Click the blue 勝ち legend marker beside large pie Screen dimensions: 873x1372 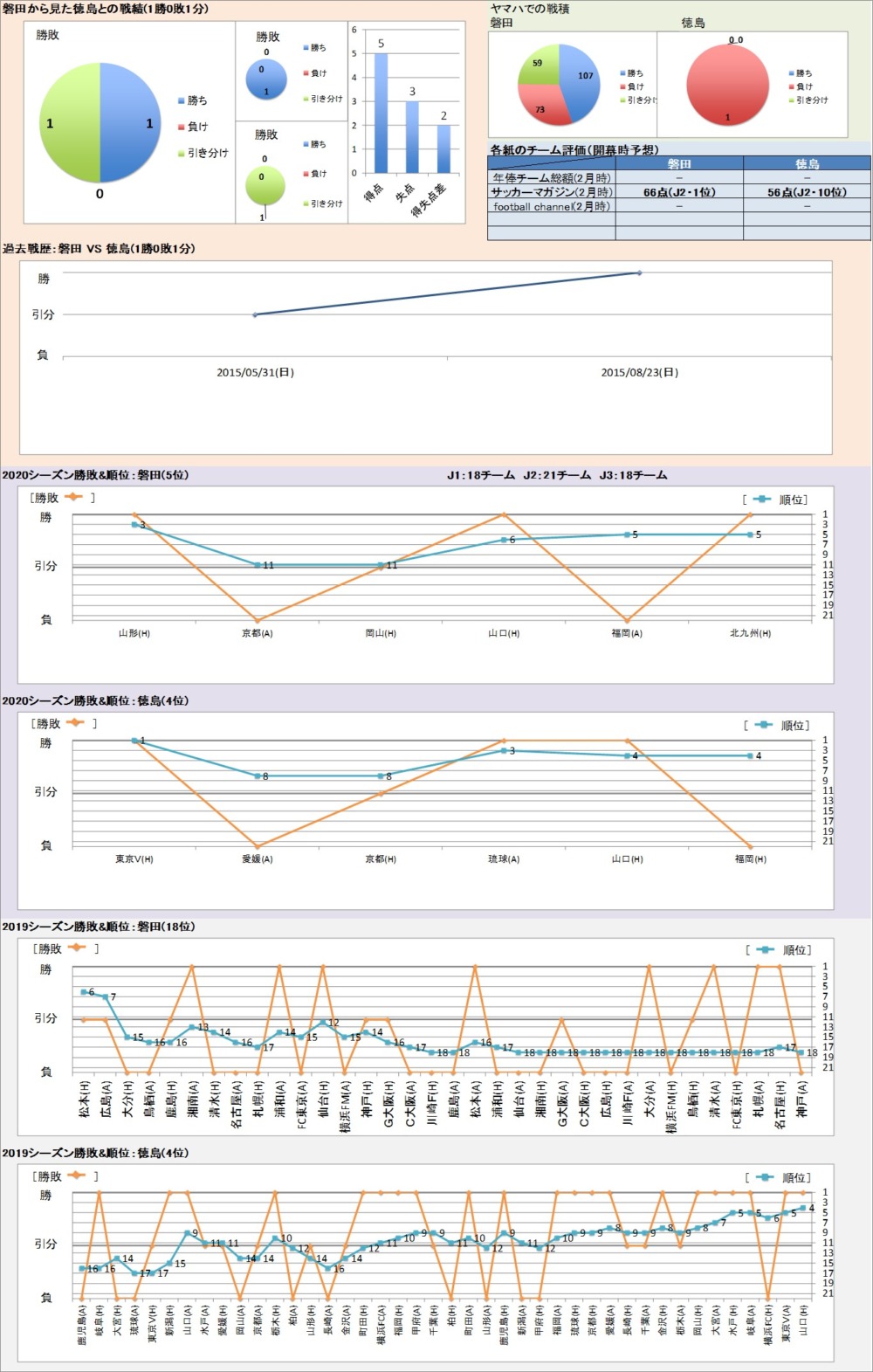(181, 100)
